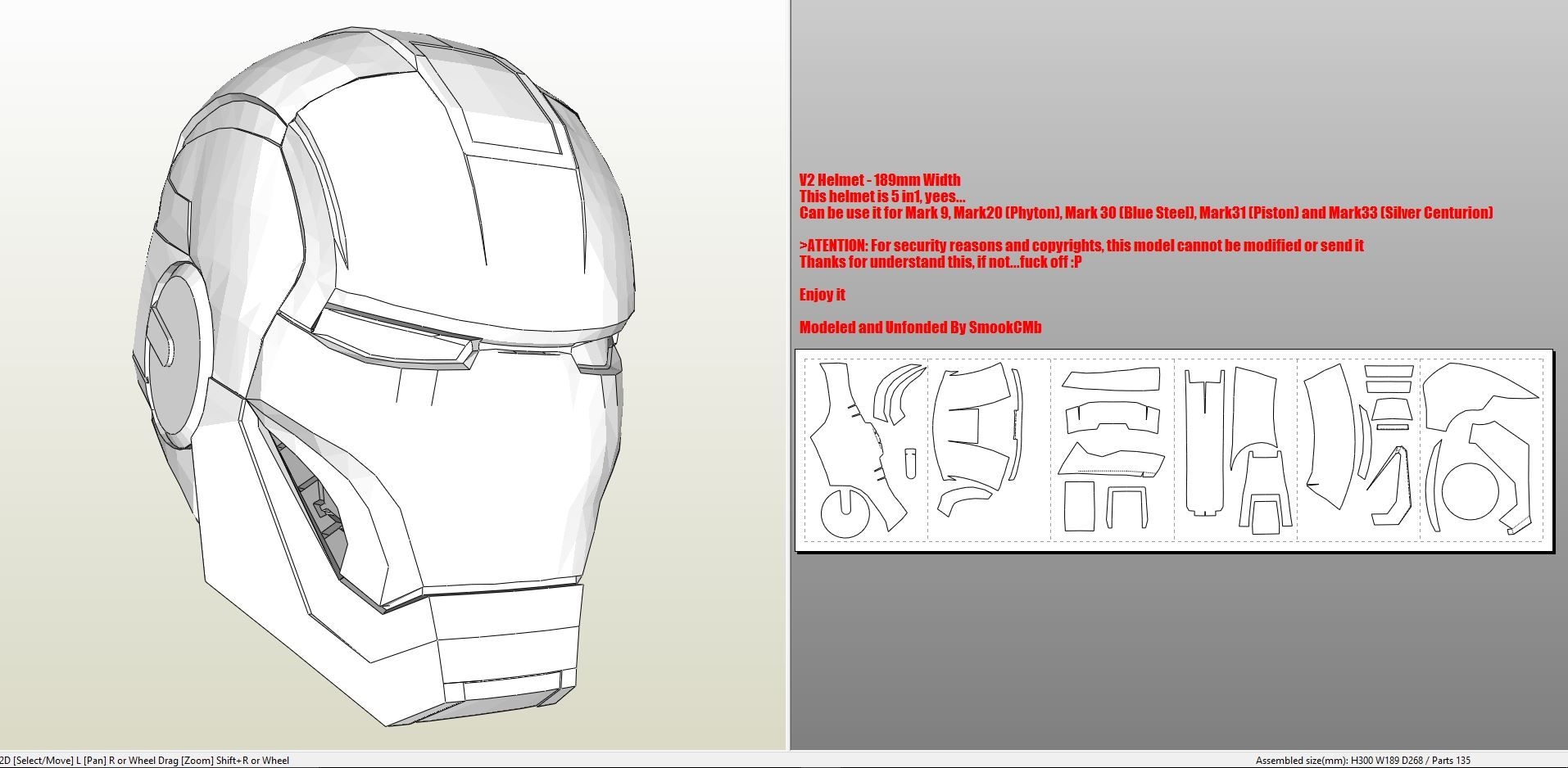Select the line listing Mark 9, Mark20 (Phyton)

tap(1146, 213)
